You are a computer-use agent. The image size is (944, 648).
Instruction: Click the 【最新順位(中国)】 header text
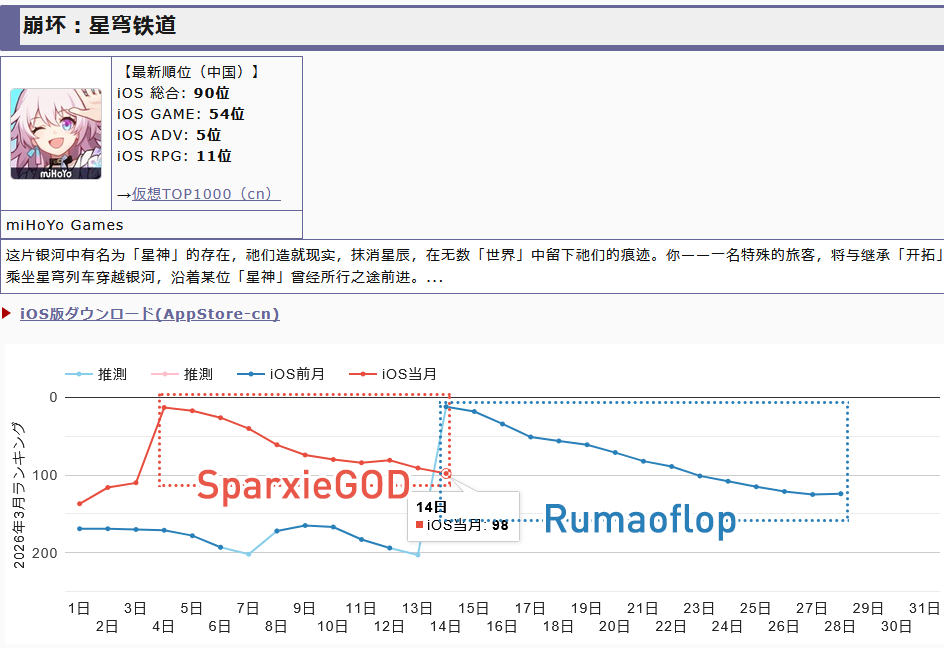[189, 72]
